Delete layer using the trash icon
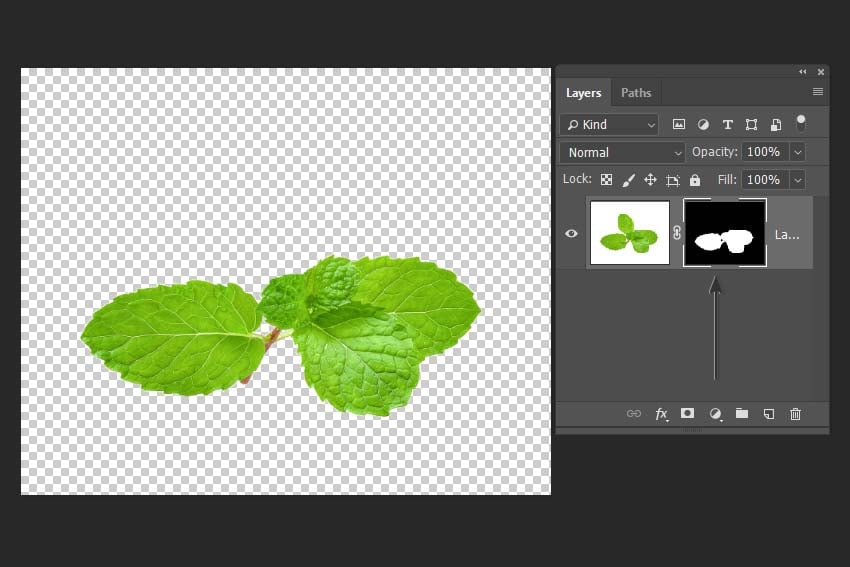Viewport: 850px width, 567px height. tap(795, 414)
